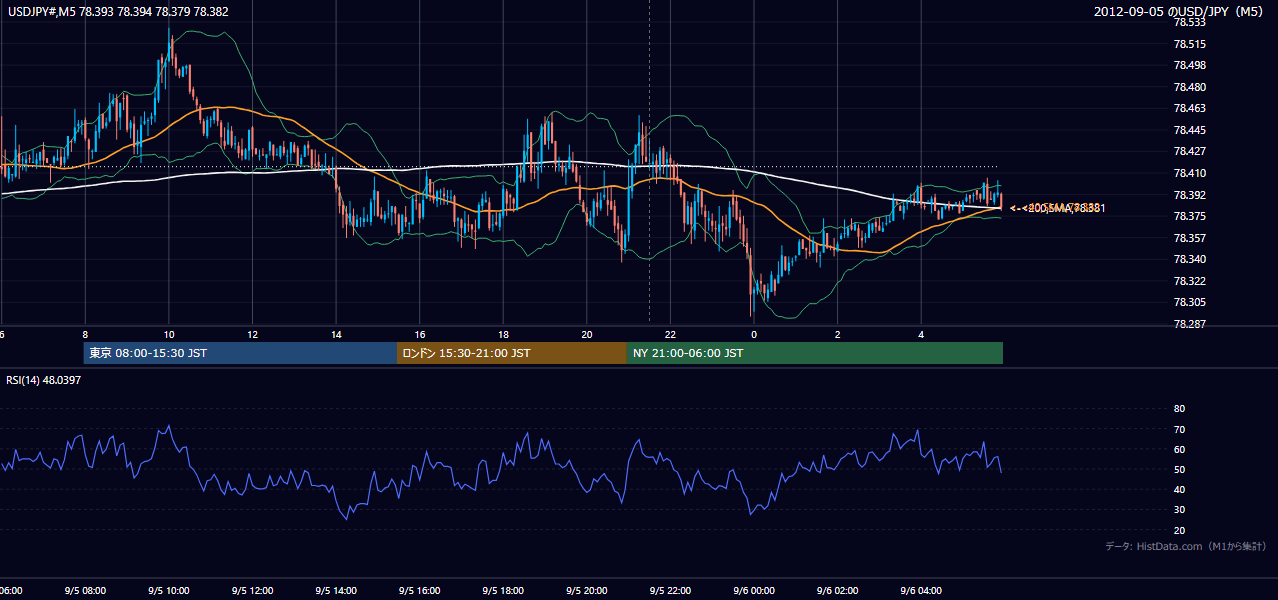This screenshot has width=1278, height=600.
Task: Click the overlapping SMA label at 78.381
Action: (x=1057, y=208)
